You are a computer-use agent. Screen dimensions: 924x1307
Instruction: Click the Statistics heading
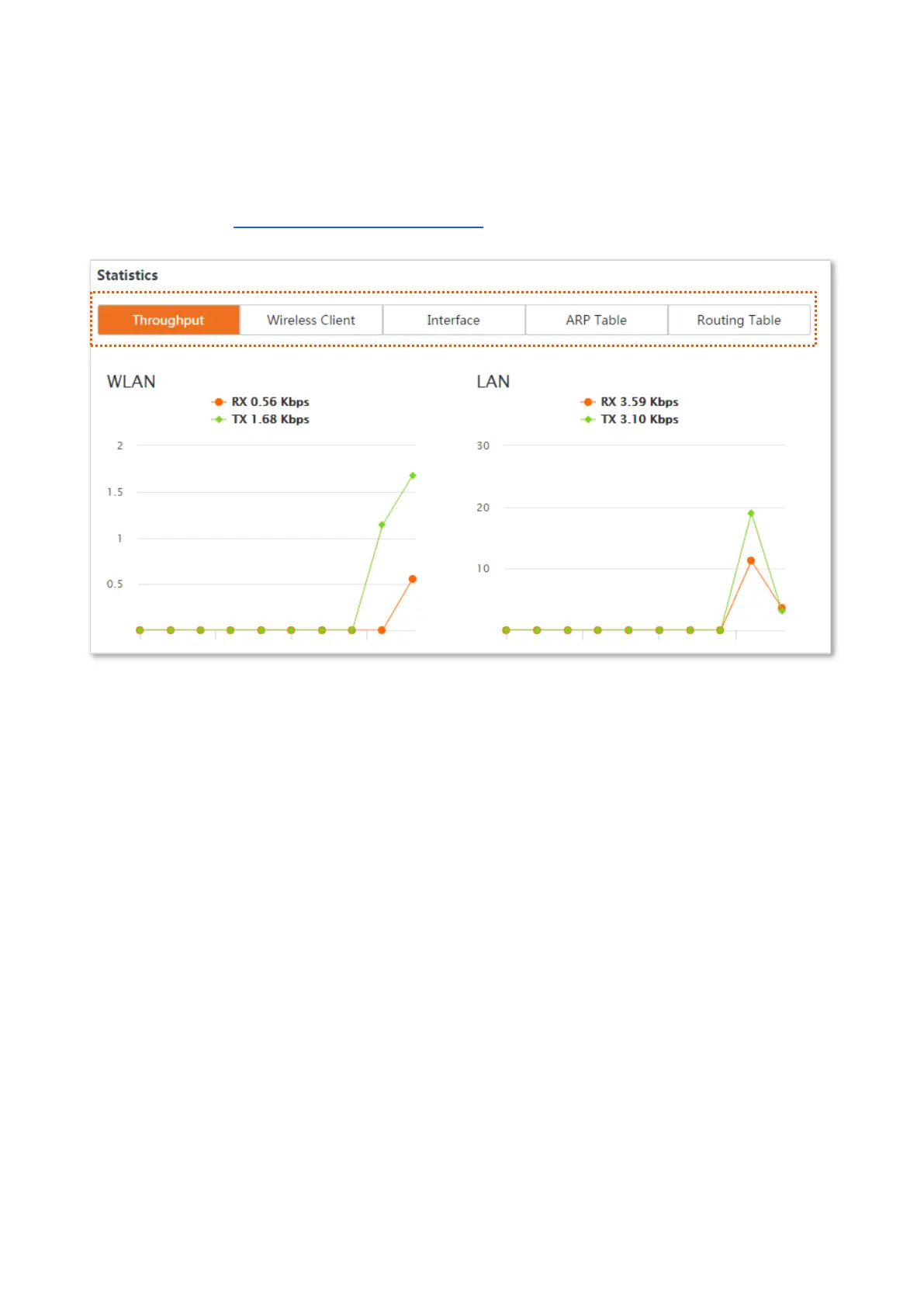127,276
